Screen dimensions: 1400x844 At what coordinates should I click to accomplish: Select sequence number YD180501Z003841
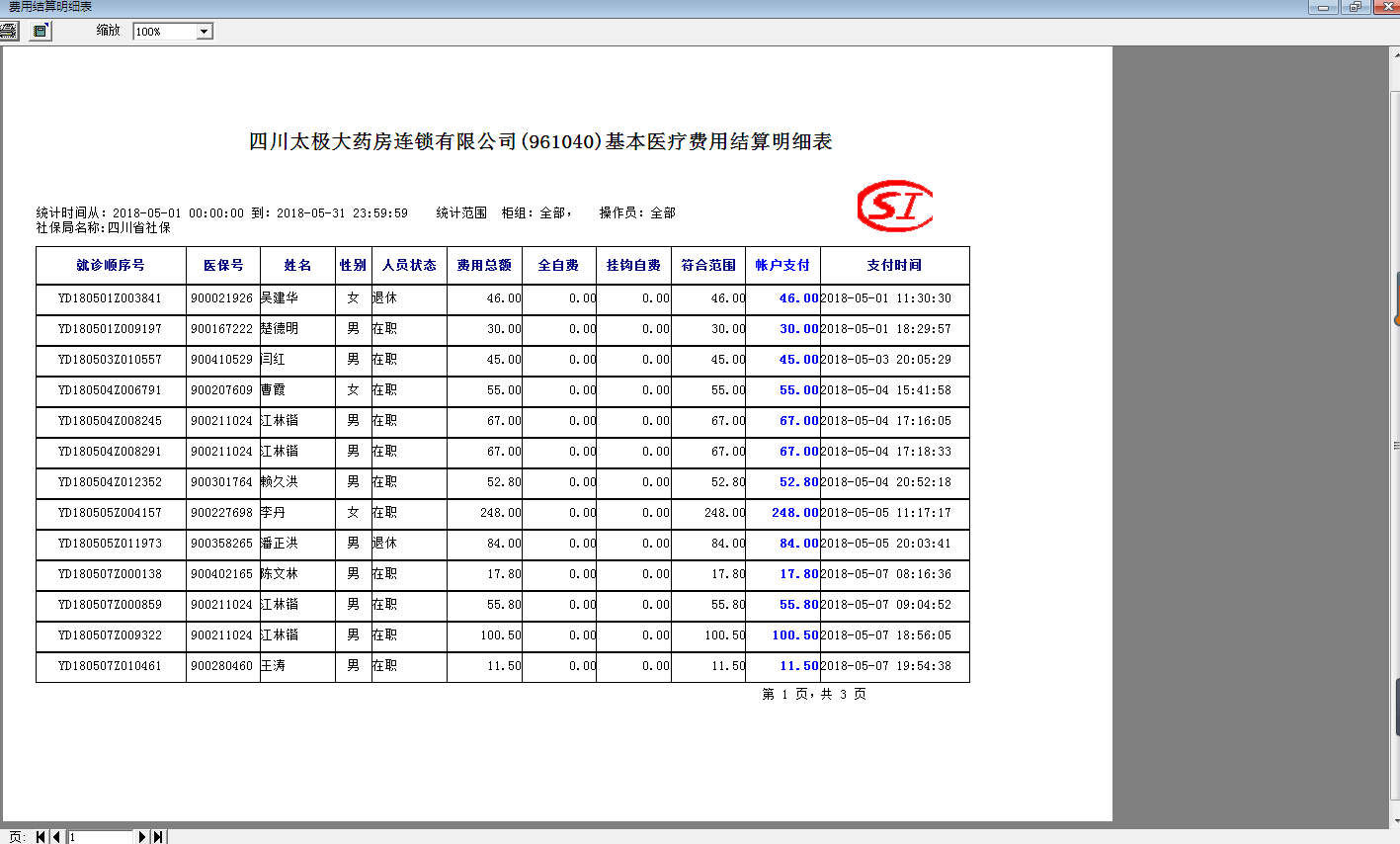[110, 298]
